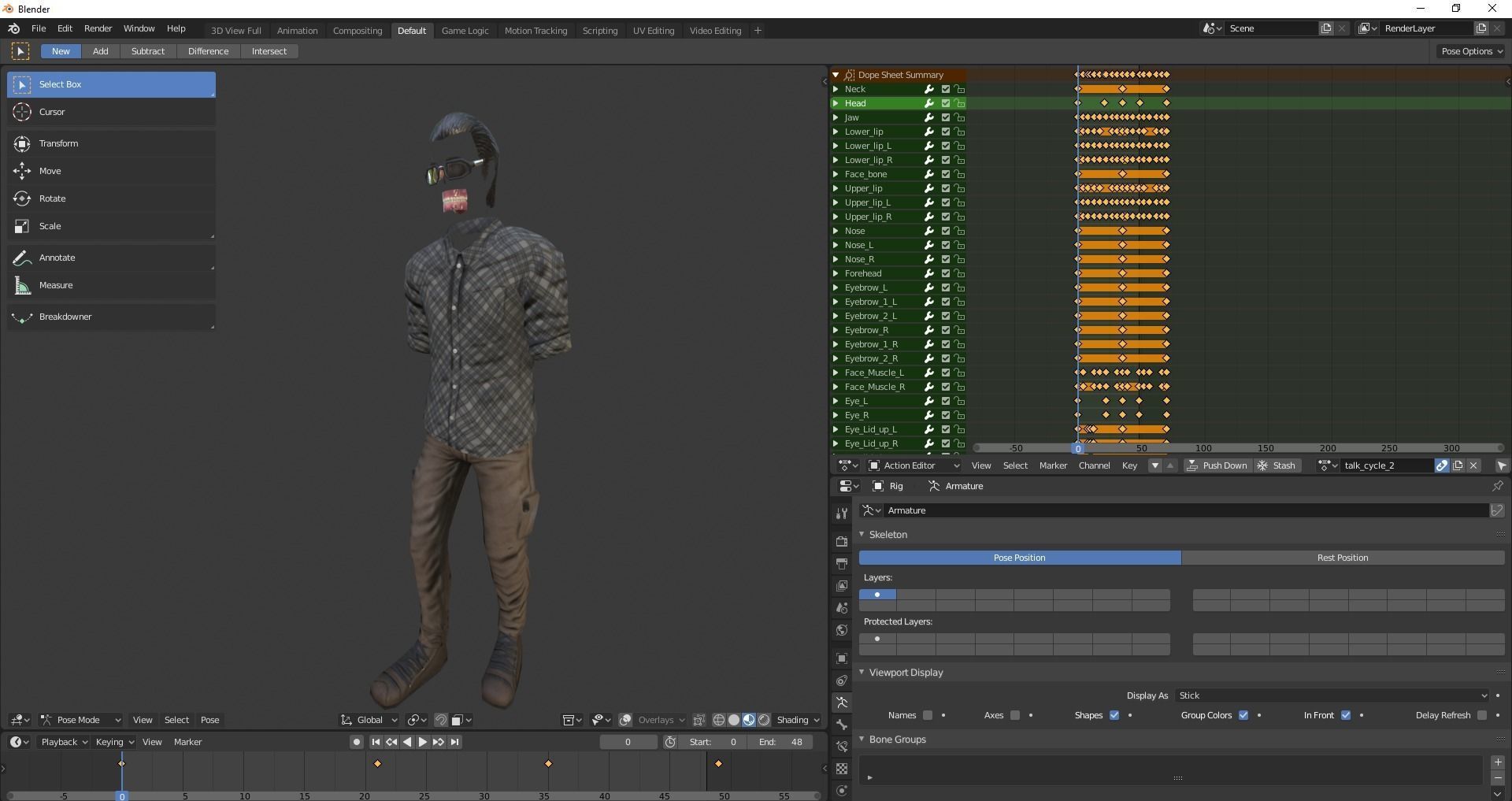Play the animation in reverse
The image size is (1512, 801).
(407, 742)
